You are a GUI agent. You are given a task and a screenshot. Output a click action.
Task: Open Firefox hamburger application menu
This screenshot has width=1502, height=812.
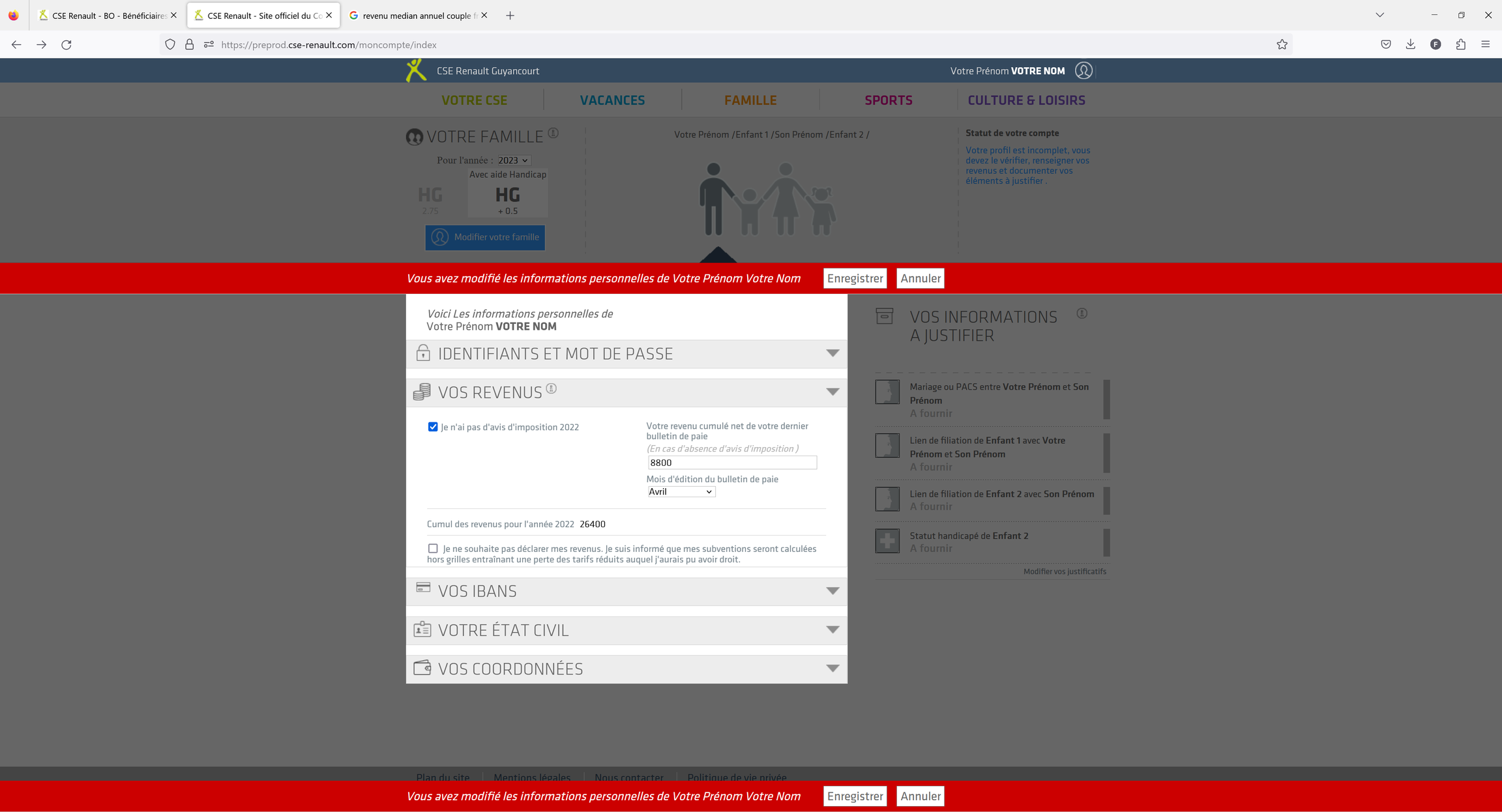(x=1486, y=44)
